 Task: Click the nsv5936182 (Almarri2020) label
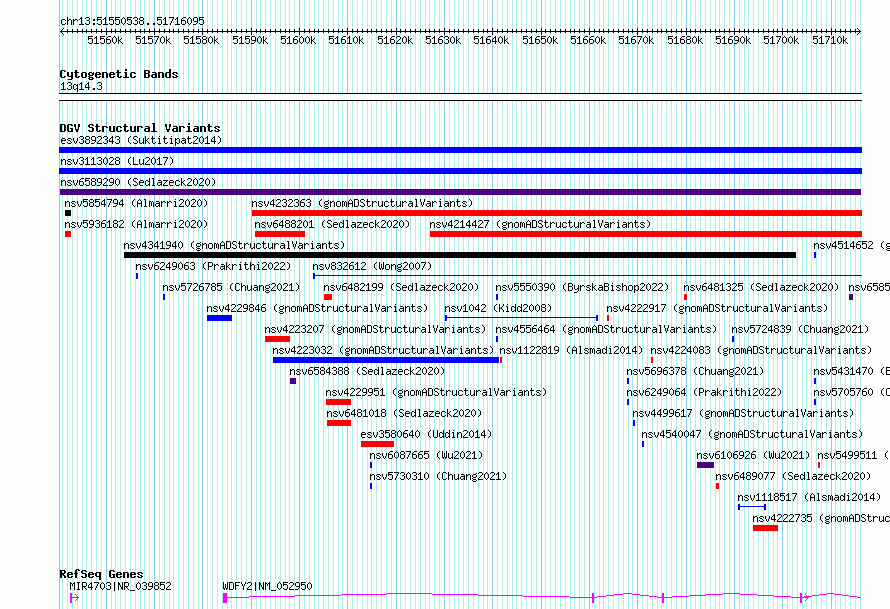point(136,224)
